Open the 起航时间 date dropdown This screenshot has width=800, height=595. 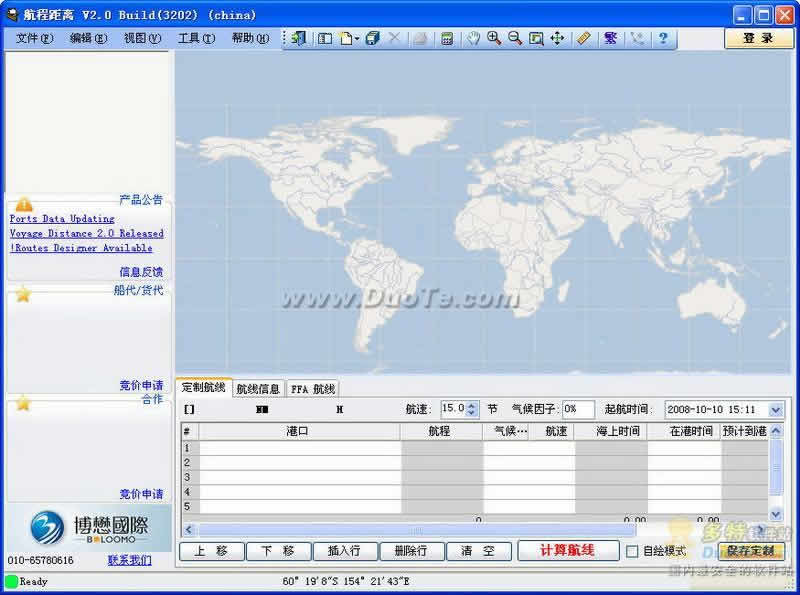[776, 410]
